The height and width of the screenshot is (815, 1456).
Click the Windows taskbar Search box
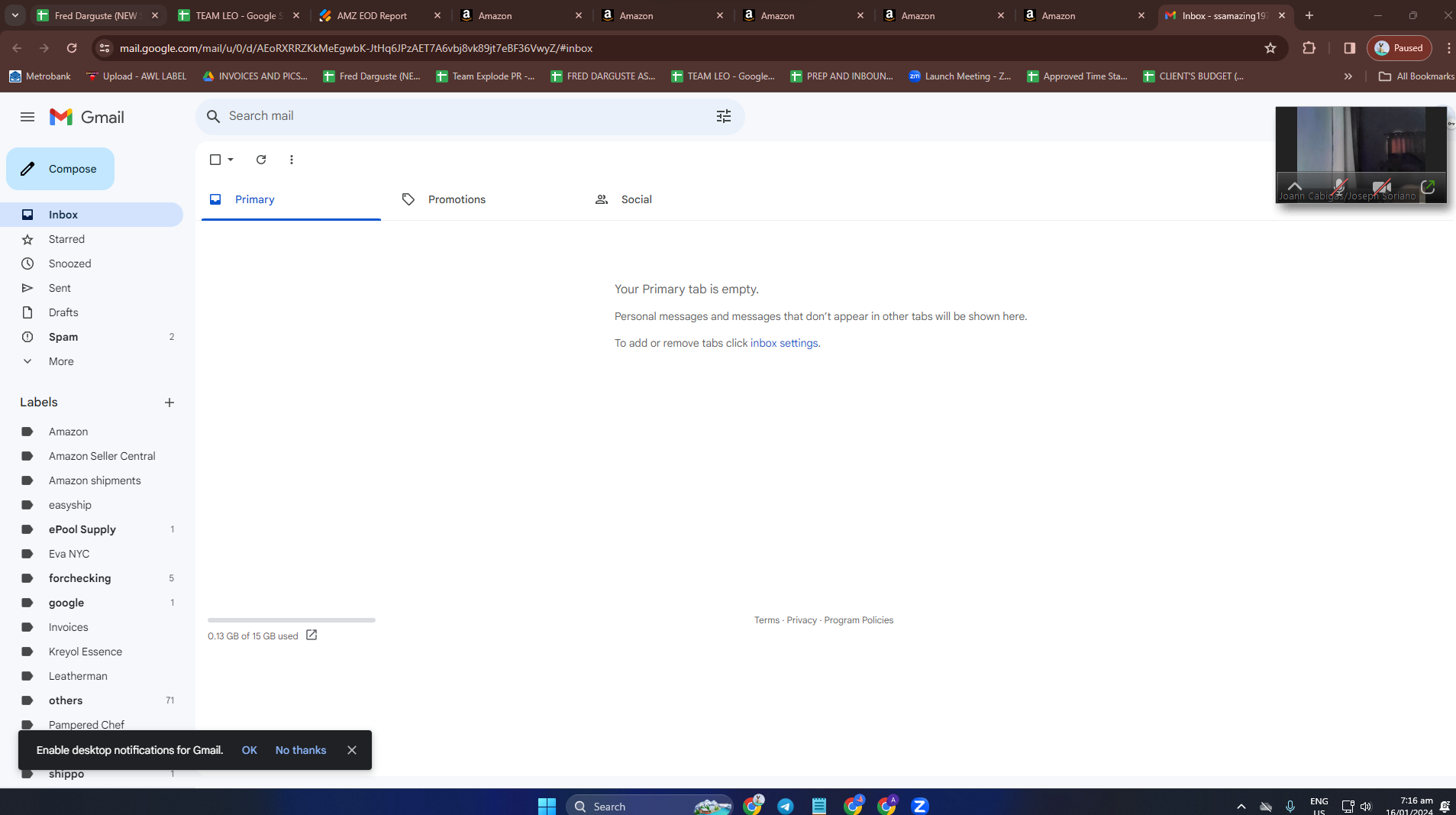click(649, 806)
